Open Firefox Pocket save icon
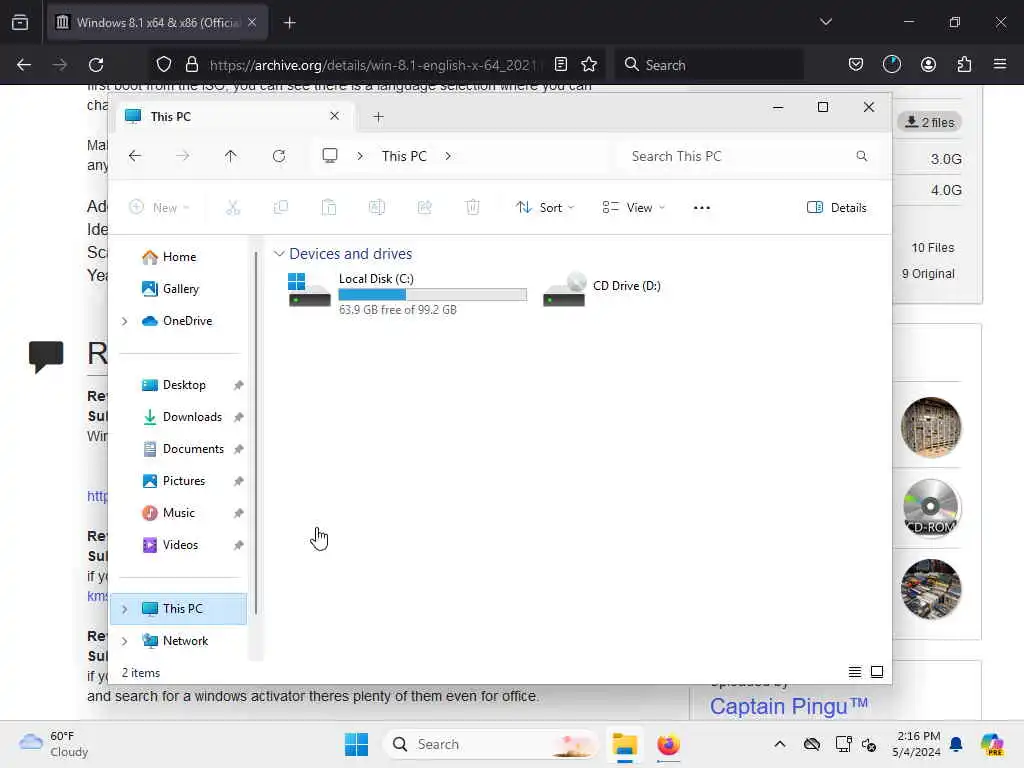 856,65
